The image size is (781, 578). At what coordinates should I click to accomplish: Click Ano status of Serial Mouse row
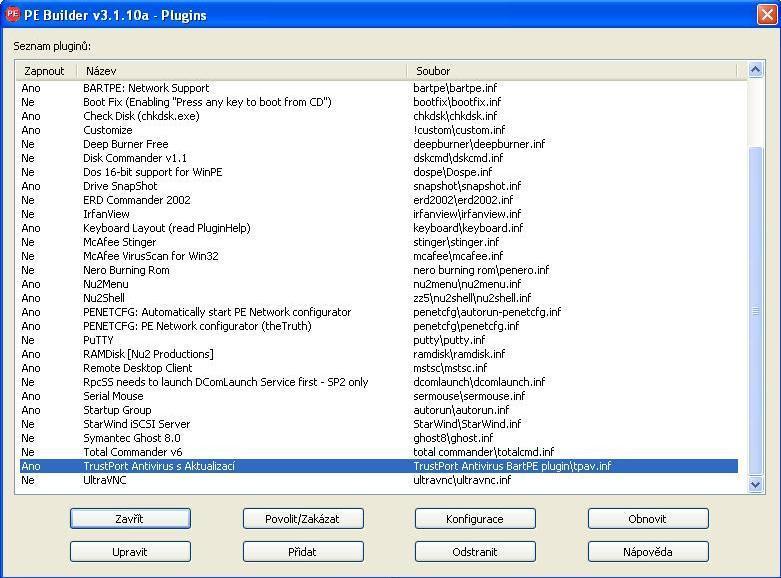(31, 396)
